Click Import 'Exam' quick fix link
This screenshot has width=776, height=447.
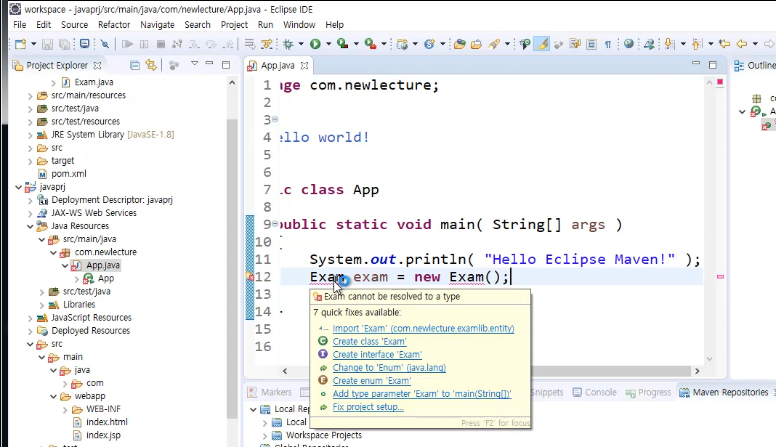pos(423,328)
